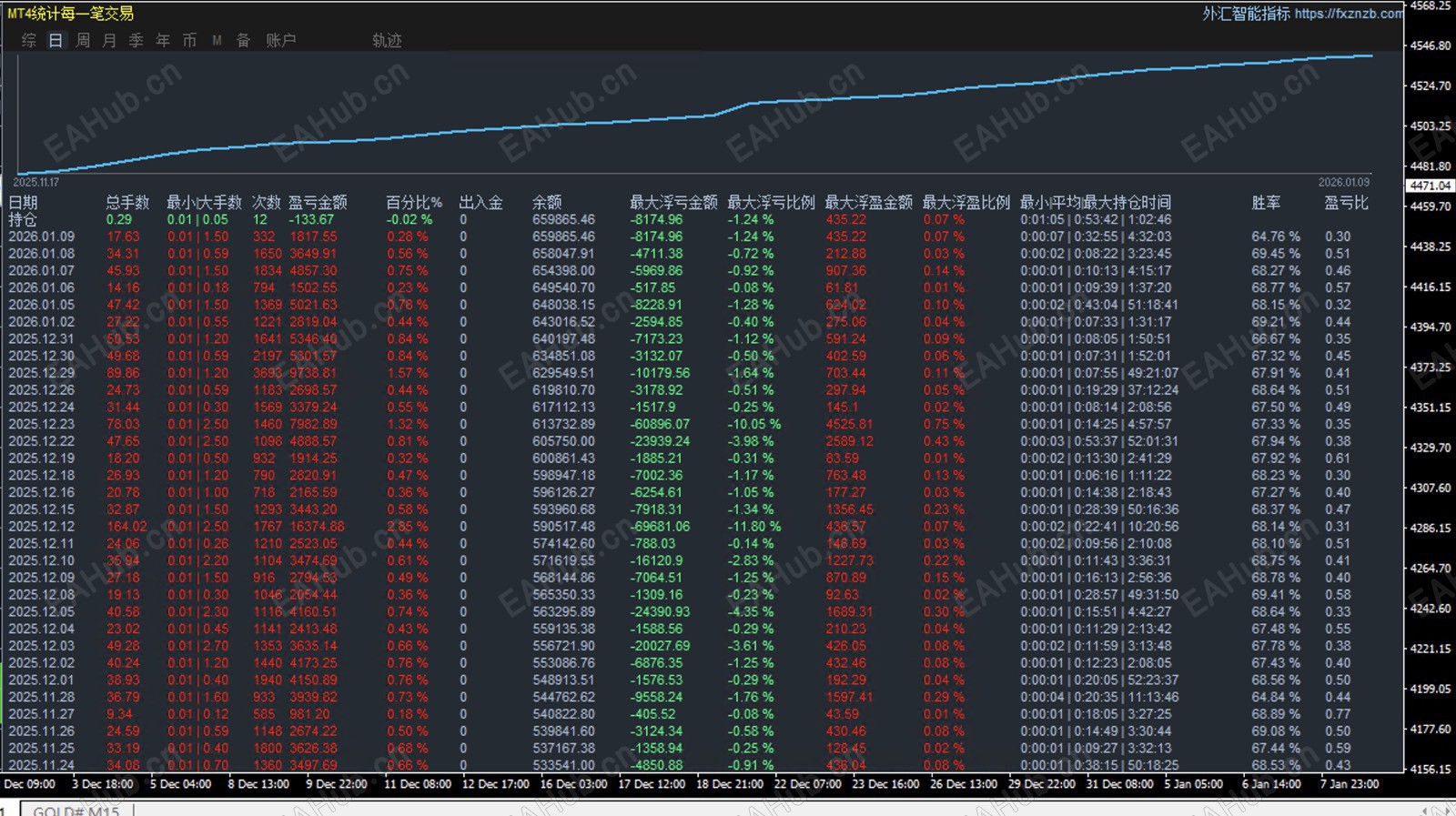Click the 余额 column header
The width and height of the screenshot is (1456, 816).
[547, 202]
